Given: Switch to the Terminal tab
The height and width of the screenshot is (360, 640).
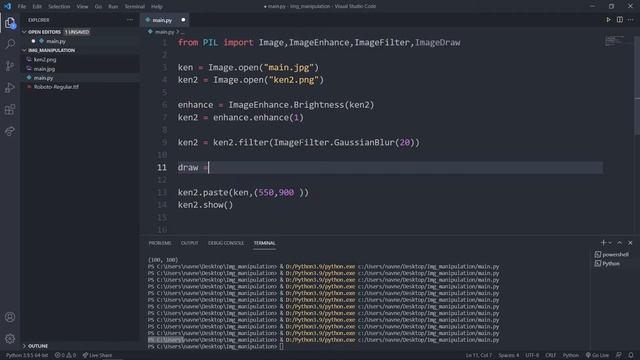Looking at the screenshot, I should point(264,243).
